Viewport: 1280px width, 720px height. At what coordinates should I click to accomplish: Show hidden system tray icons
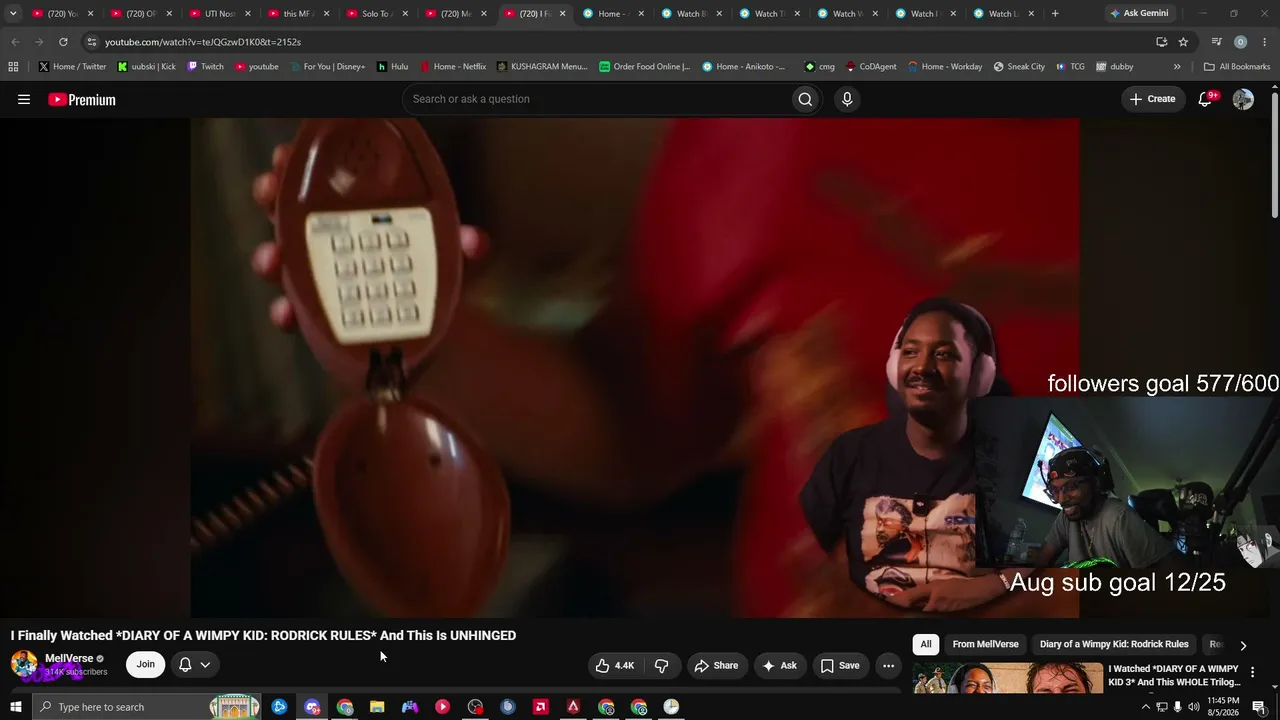point(1146,707)
